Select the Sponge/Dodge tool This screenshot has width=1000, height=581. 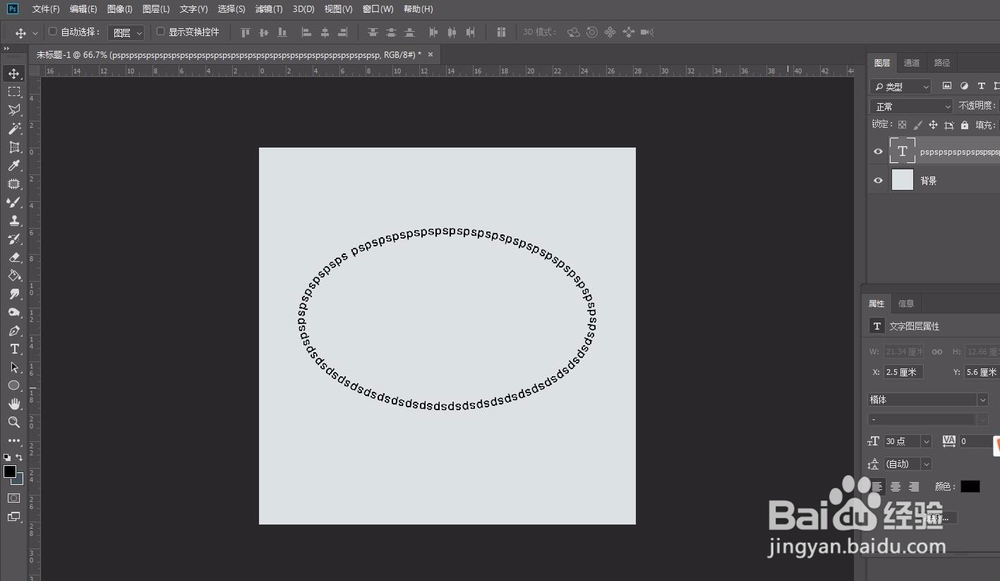coord(14,313)
